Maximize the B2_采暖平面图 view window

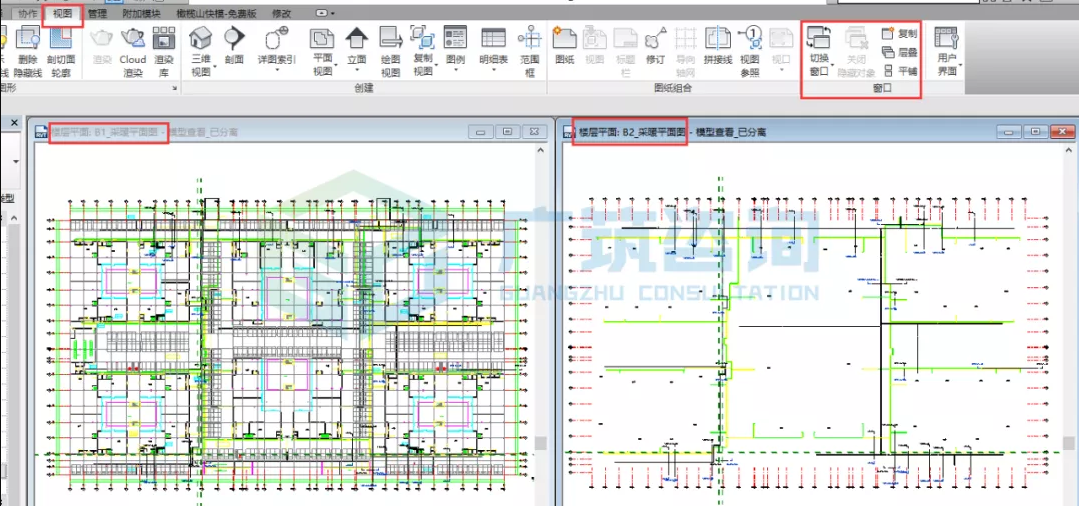click(x=1036, y=132)
